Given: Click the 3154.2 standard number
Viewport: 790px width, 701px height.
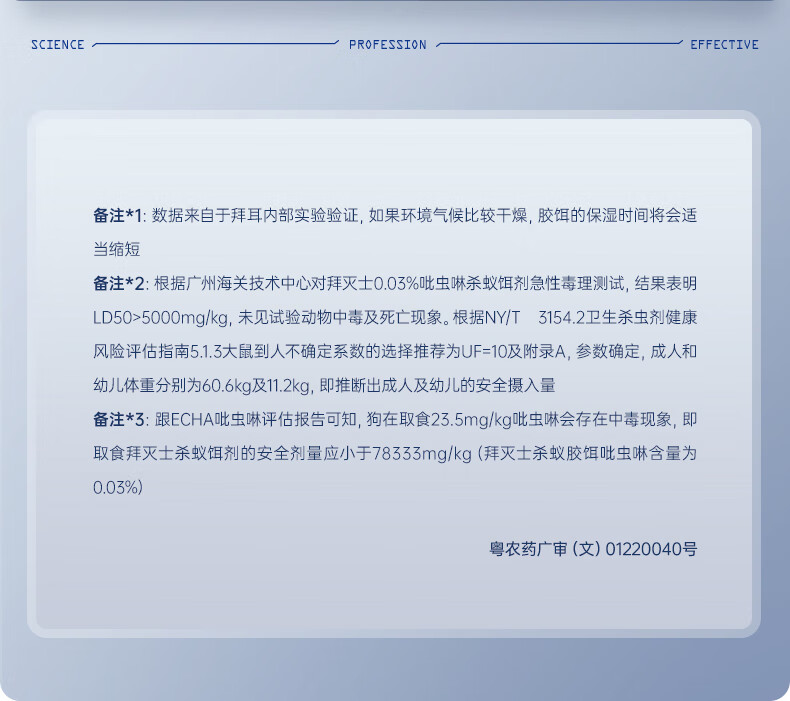Looking at the screenshot, I should click(x=561, y=317).
